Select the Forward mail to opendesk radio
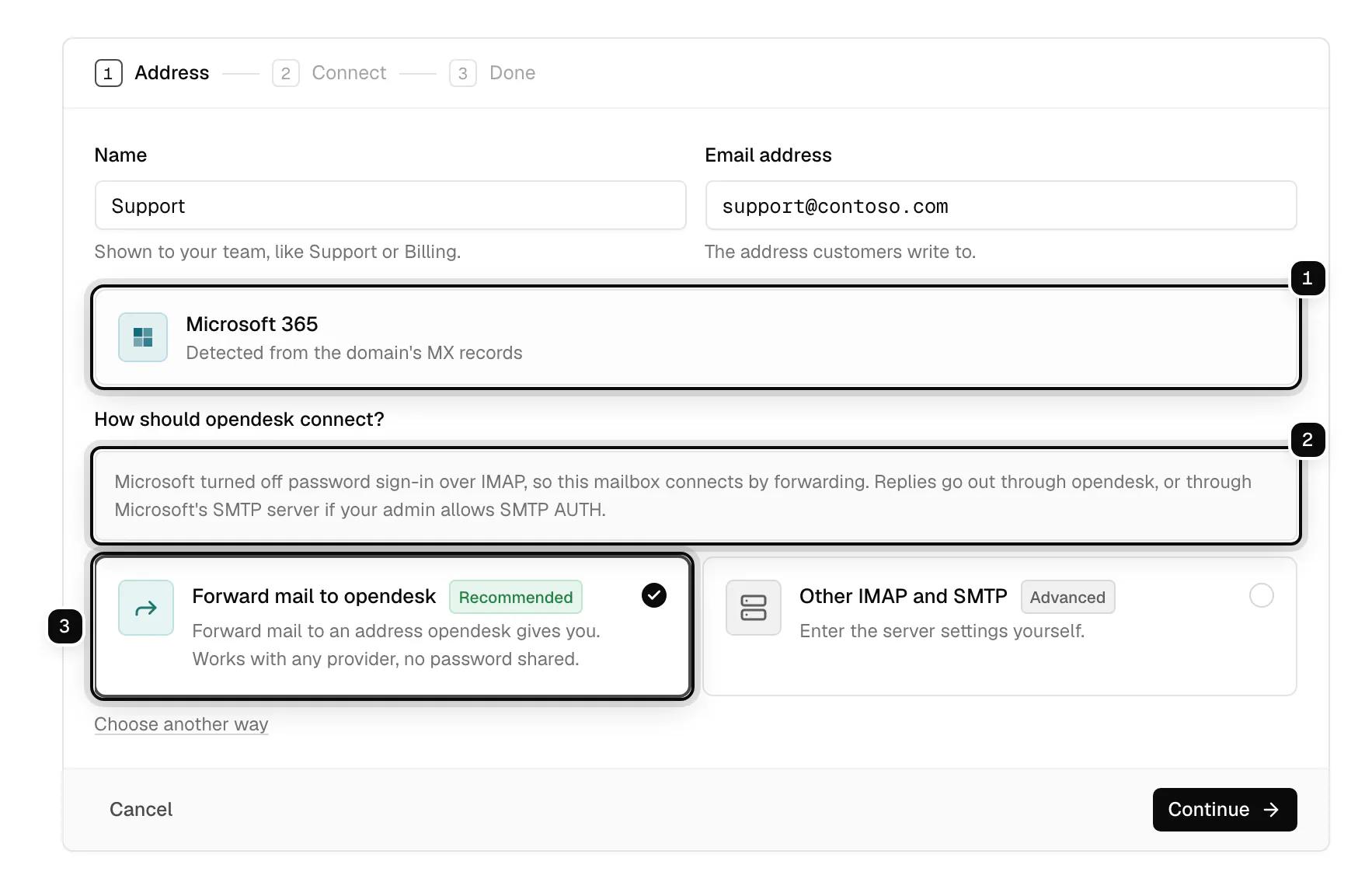Image resolution: width=1372 pixels, height=889 pixels. point(654,595)
